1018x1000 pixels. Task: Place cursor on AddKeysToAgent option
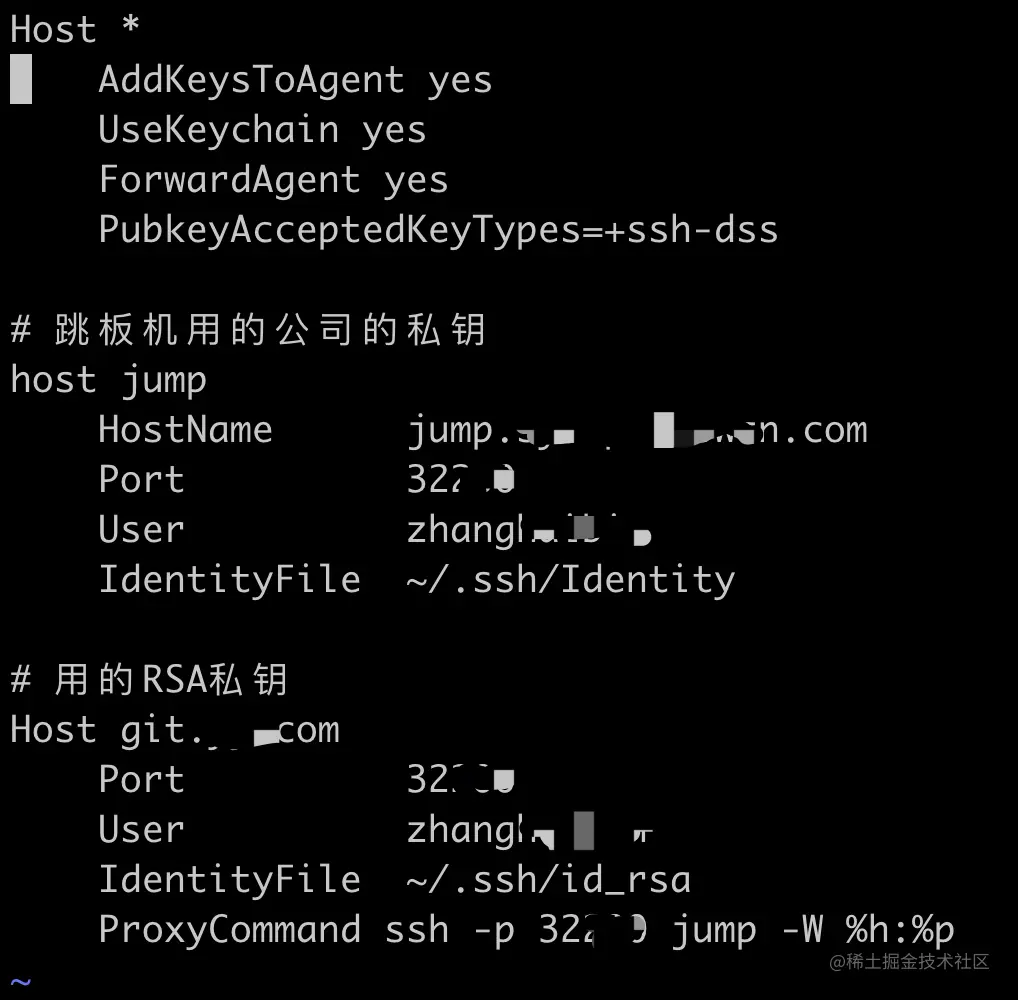(x=250, y=80)
